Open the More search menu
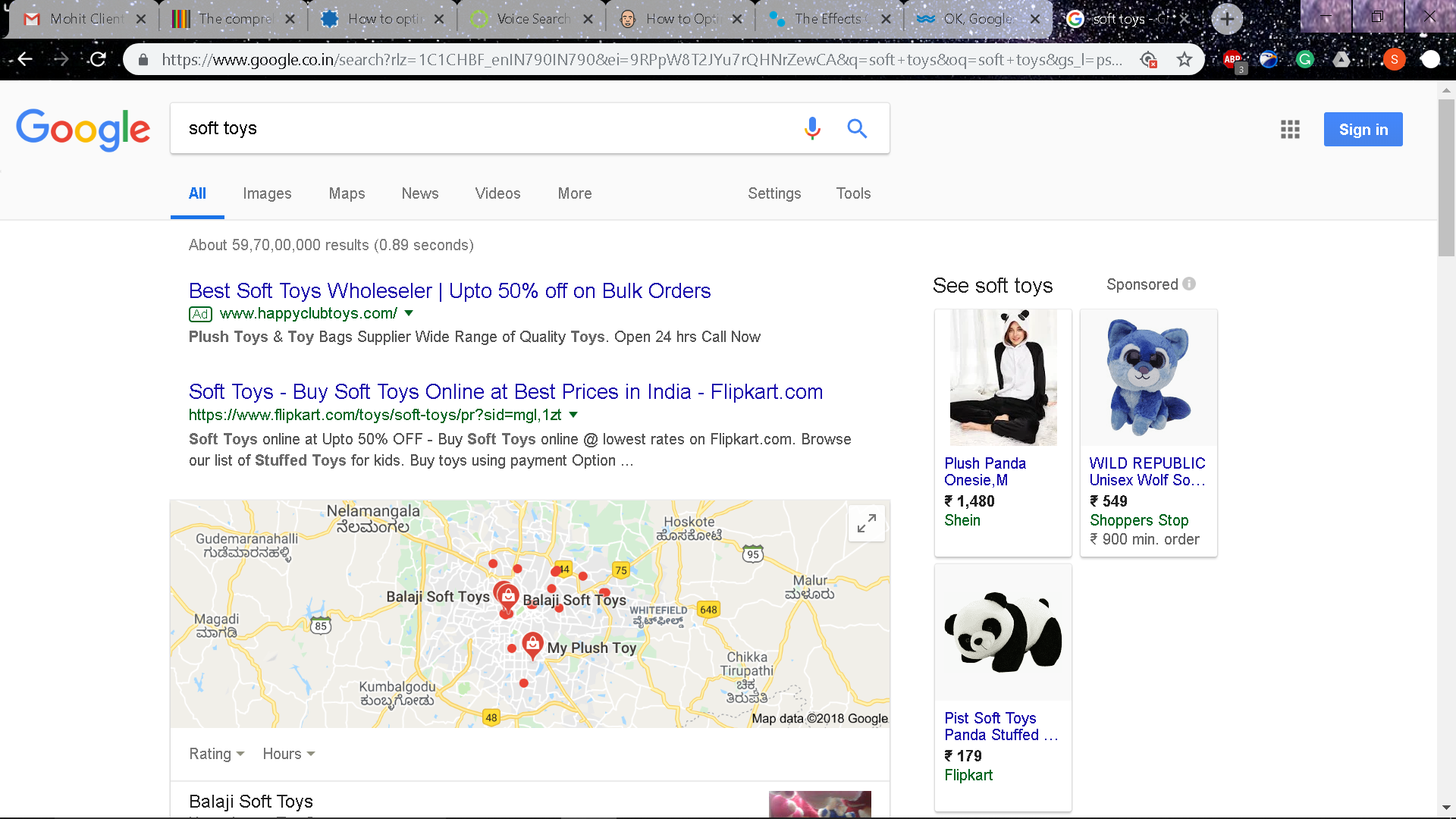This screenshot has height=819, width=1456. (x=575, y=193)
